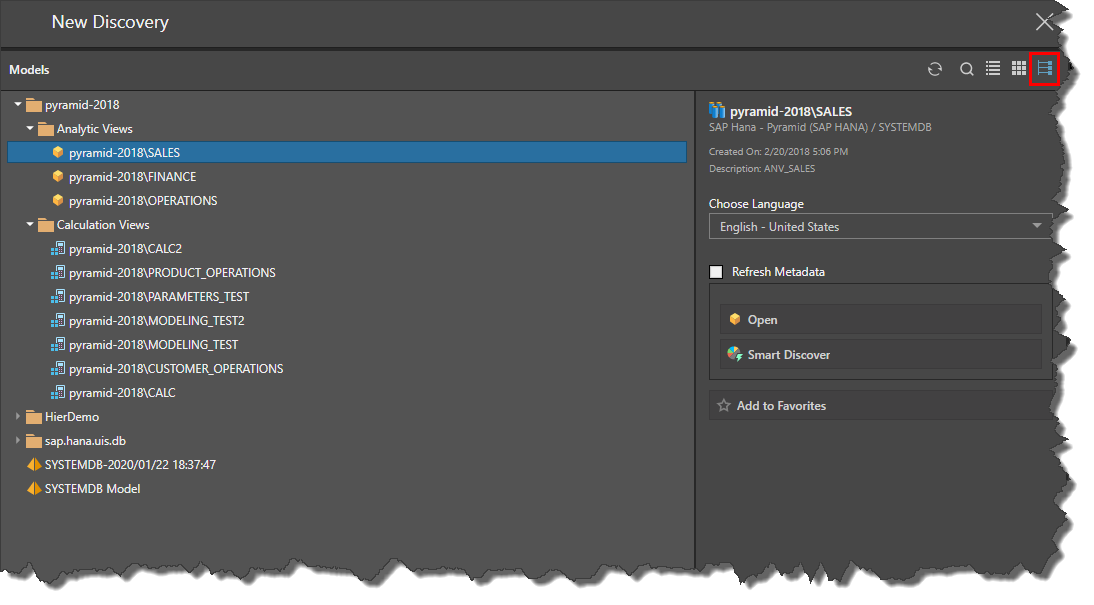Screen dimensions: 1094x605
Task: Click the model icon beside the pyramid-2018\SALES heading
Action: [x=717, y=110]
